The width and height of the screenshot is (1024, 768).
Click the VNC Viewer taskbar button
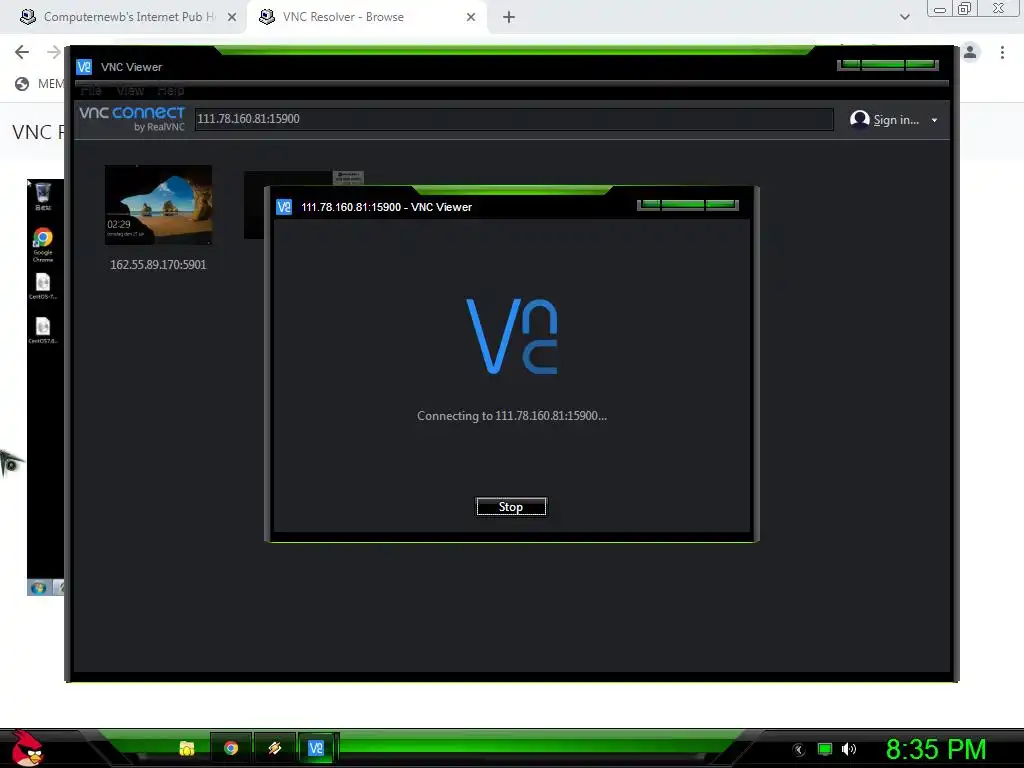[x=316, y=748]
